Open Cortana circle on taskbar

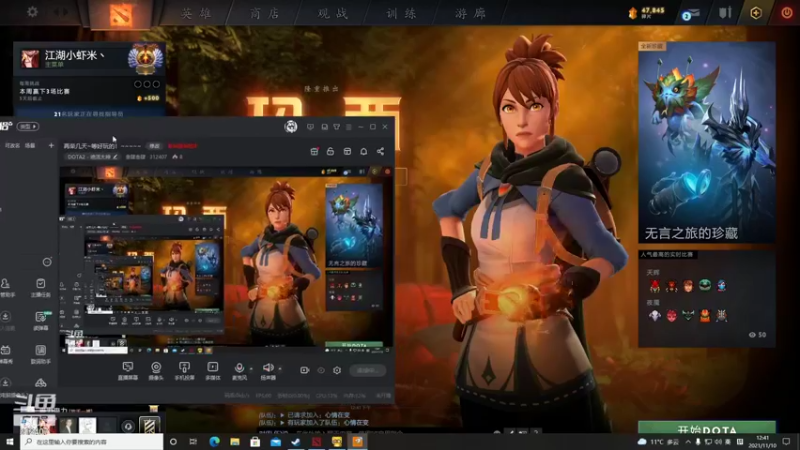point(173,442)
